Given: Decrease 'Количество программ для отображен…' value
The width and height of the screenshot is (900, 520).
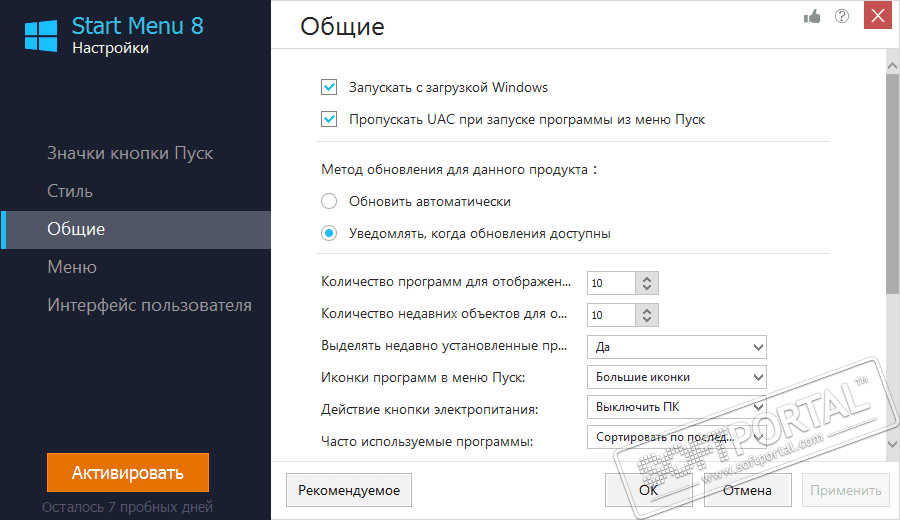Looking at the screenshot, I should pos(647,288).
